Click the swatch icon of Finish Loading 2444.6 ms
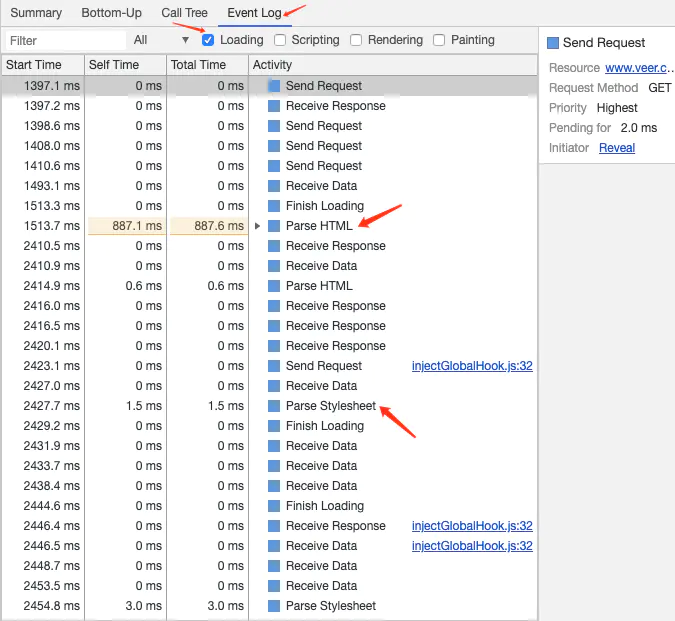Screen dimensions: 675x621 pyautogui.click(x=274, y=506)
